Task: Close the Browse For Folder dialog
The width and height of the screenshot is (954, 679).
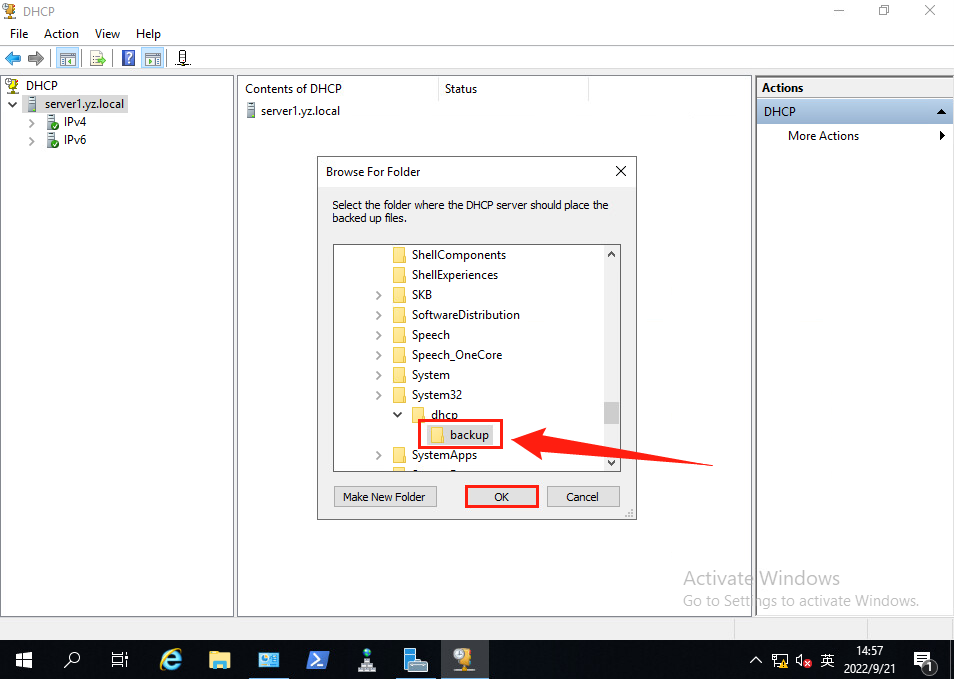Action: (621, 172)
